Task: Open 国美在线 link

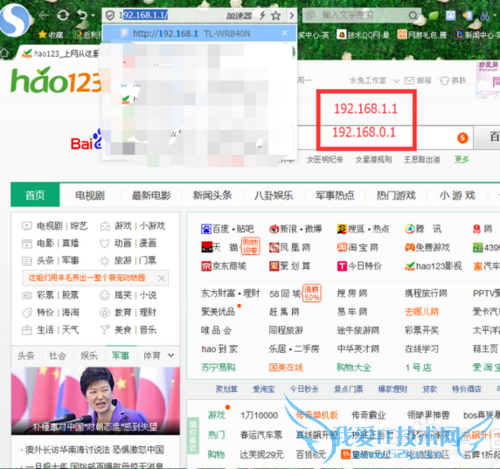Action: click(286, 367)
